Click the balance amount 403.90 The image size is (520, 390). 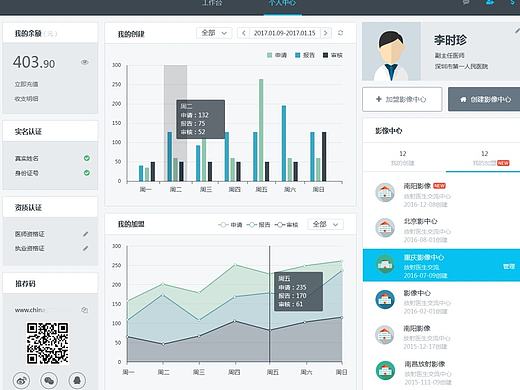(34, 62)
